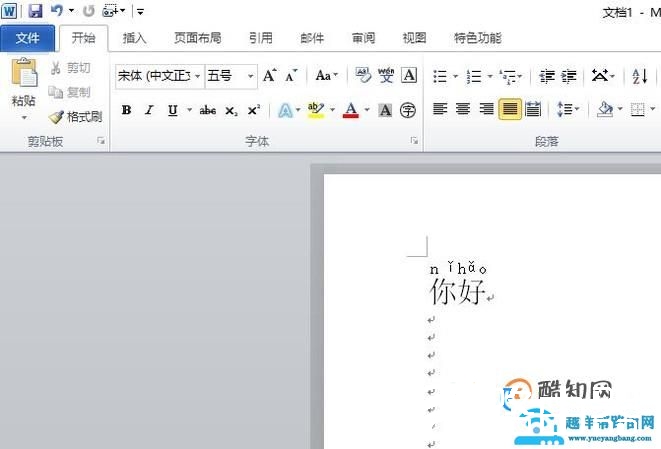Open the 文件 tab
The image size is (661, 449).
pos(27,38)
